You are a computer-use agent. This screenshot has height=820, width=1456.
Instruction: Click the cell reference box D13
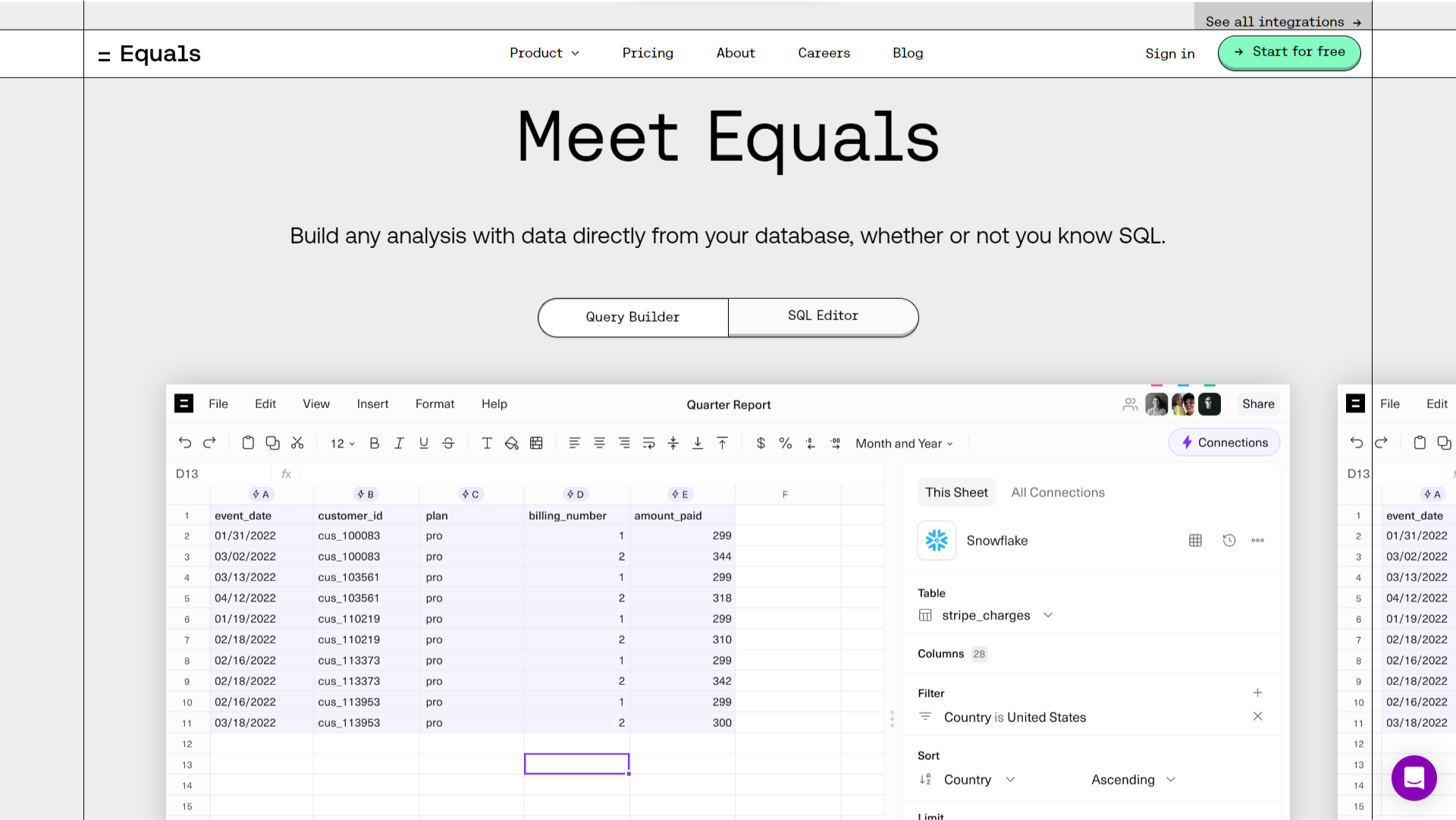(220, 473)
